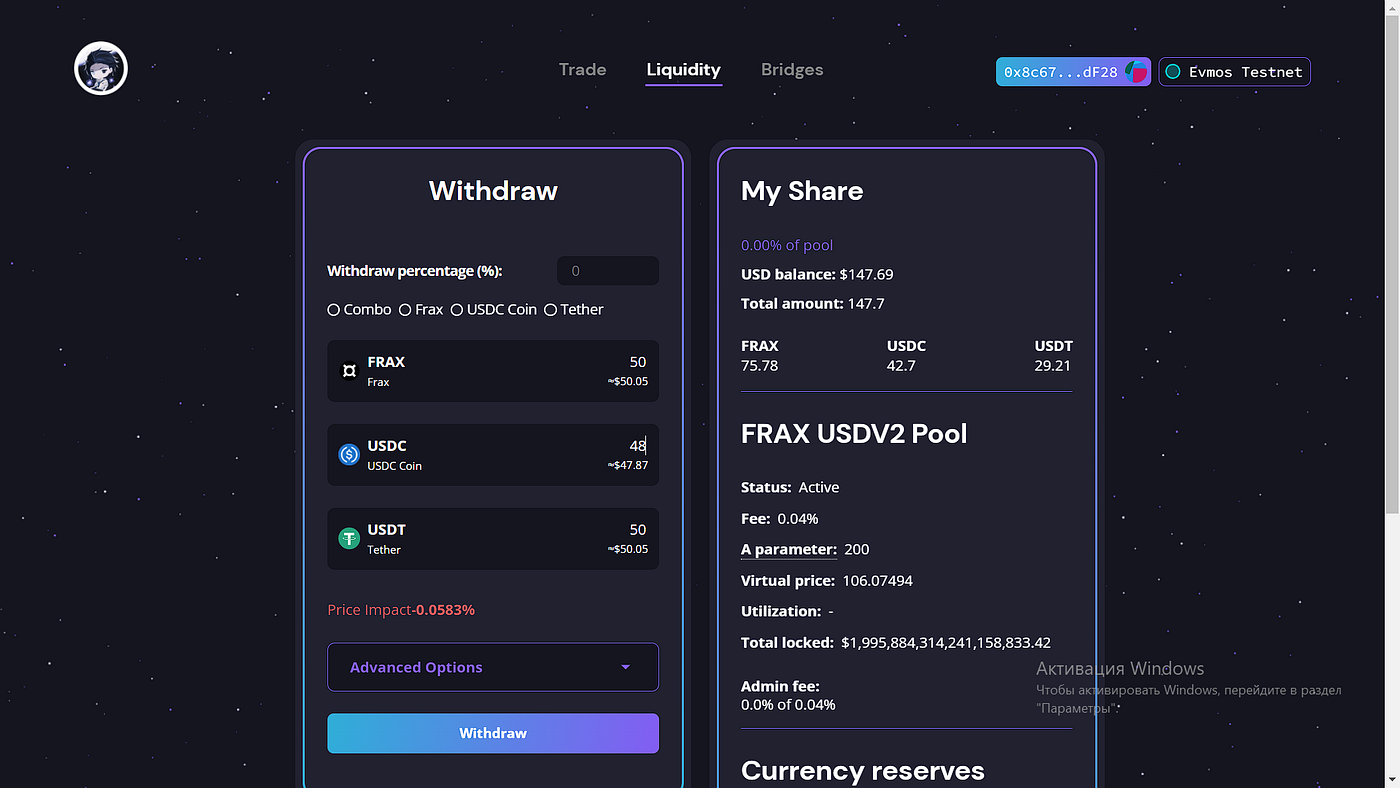Click the USD balance $147.69 line

[x=817, y=274]
